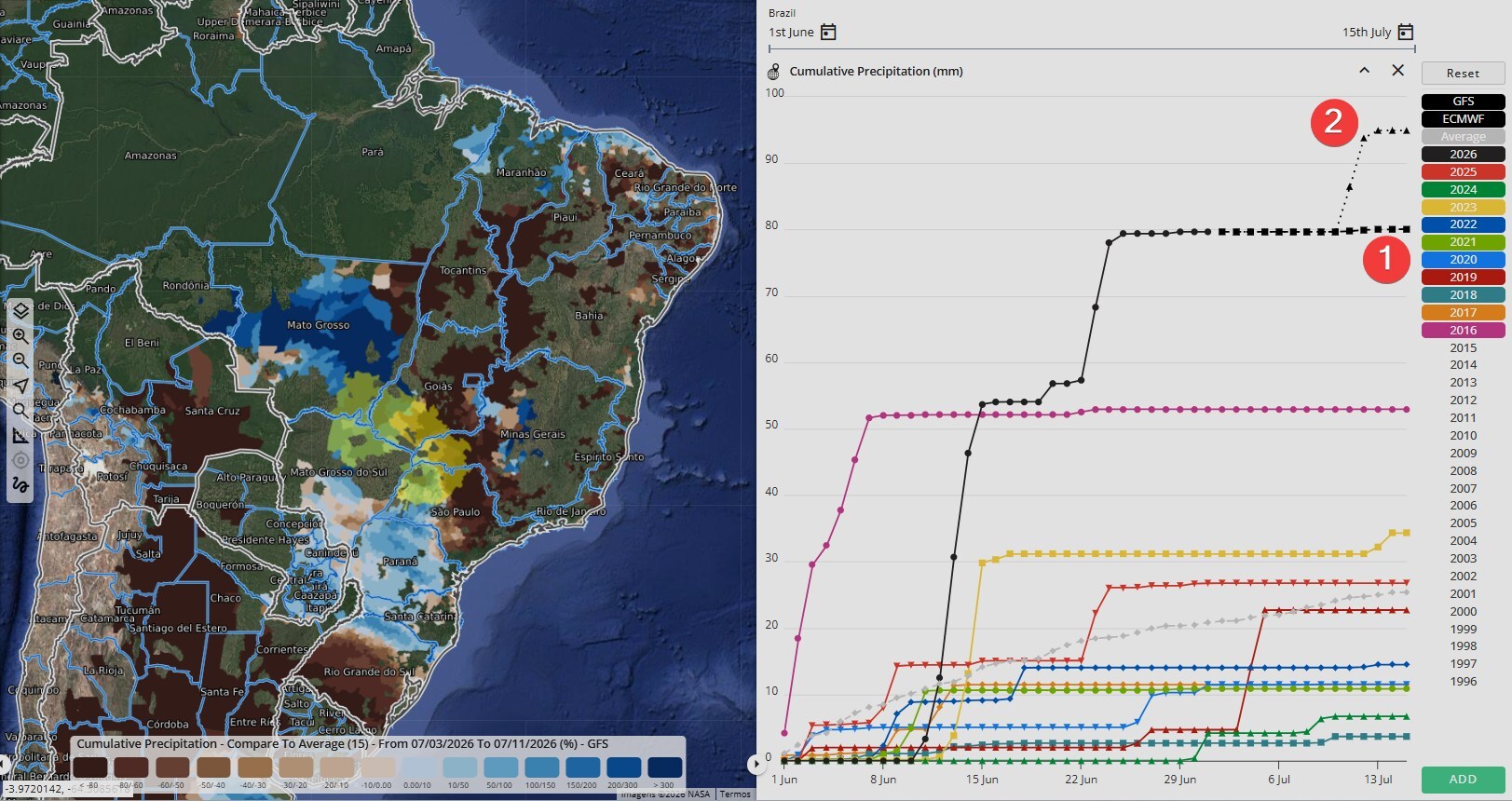Select year 2010 in the list
The image size is (1512, 801).
(1463, 436)
